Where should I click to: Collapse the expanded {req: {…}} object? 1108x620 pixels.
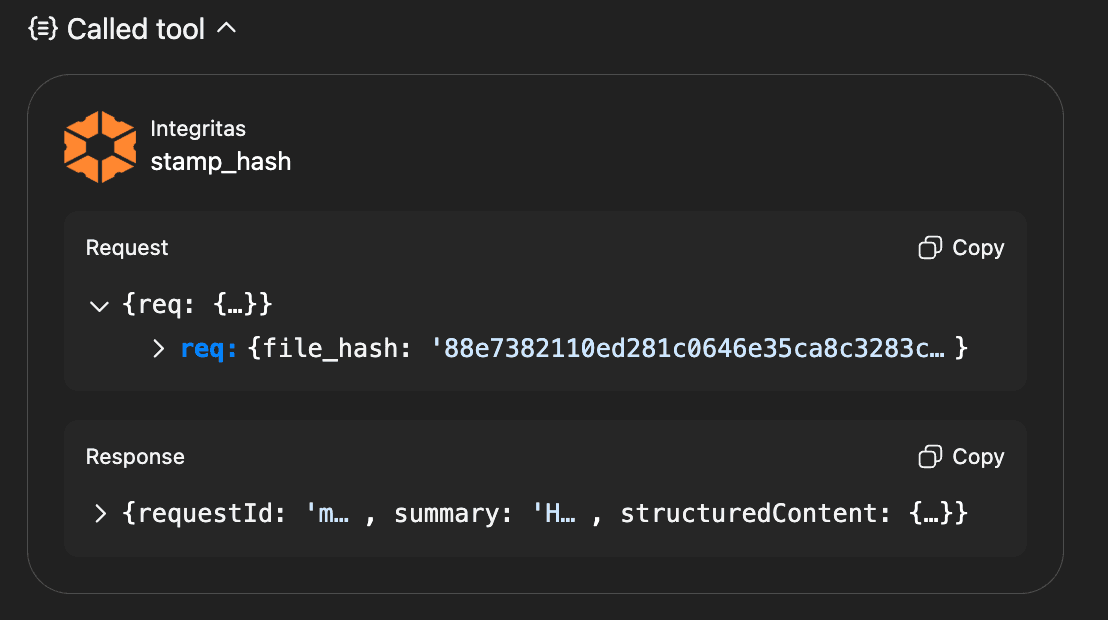[x=99, y=305]
